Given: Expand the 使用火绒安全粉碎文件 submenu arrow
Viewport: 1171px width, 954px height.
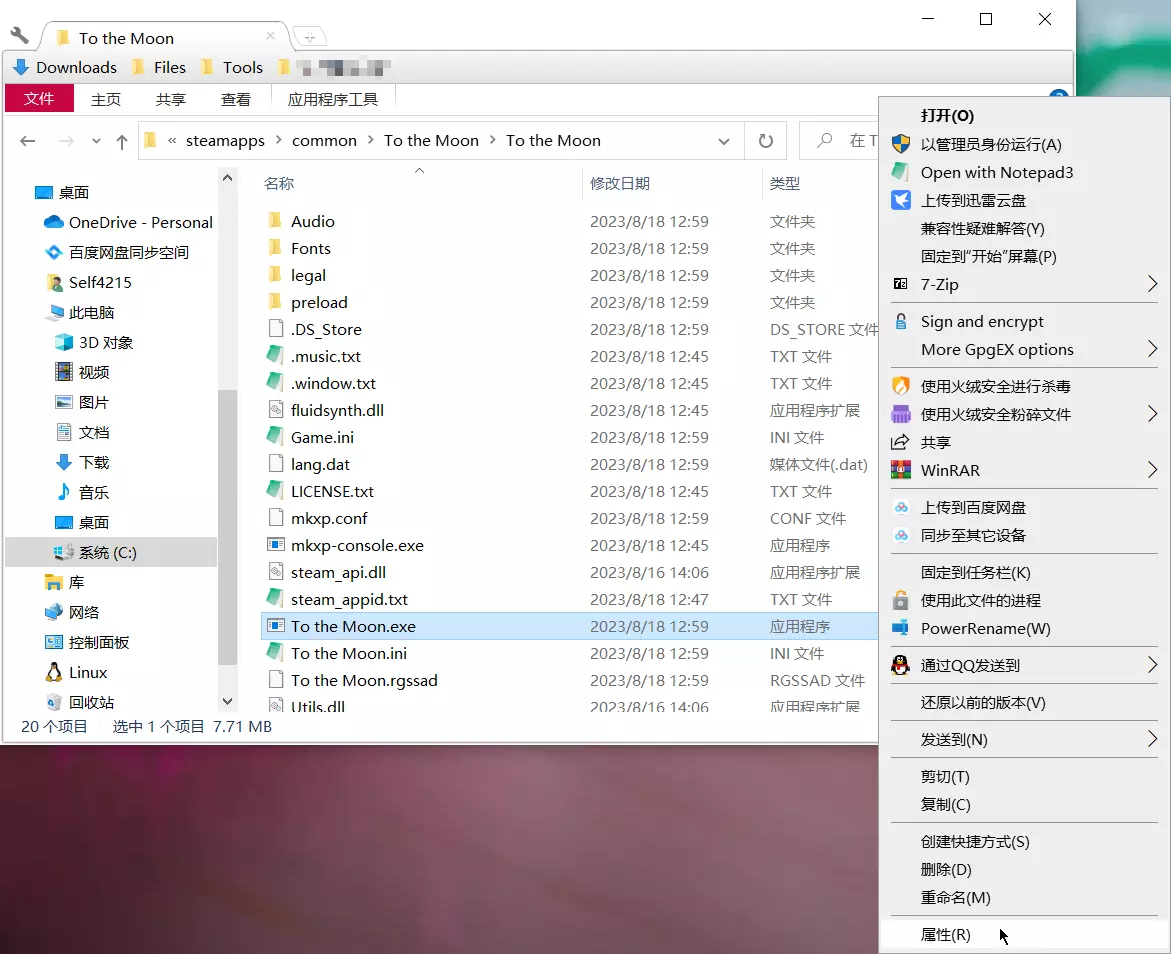Looking at the screenshot, I should 1152,414.
